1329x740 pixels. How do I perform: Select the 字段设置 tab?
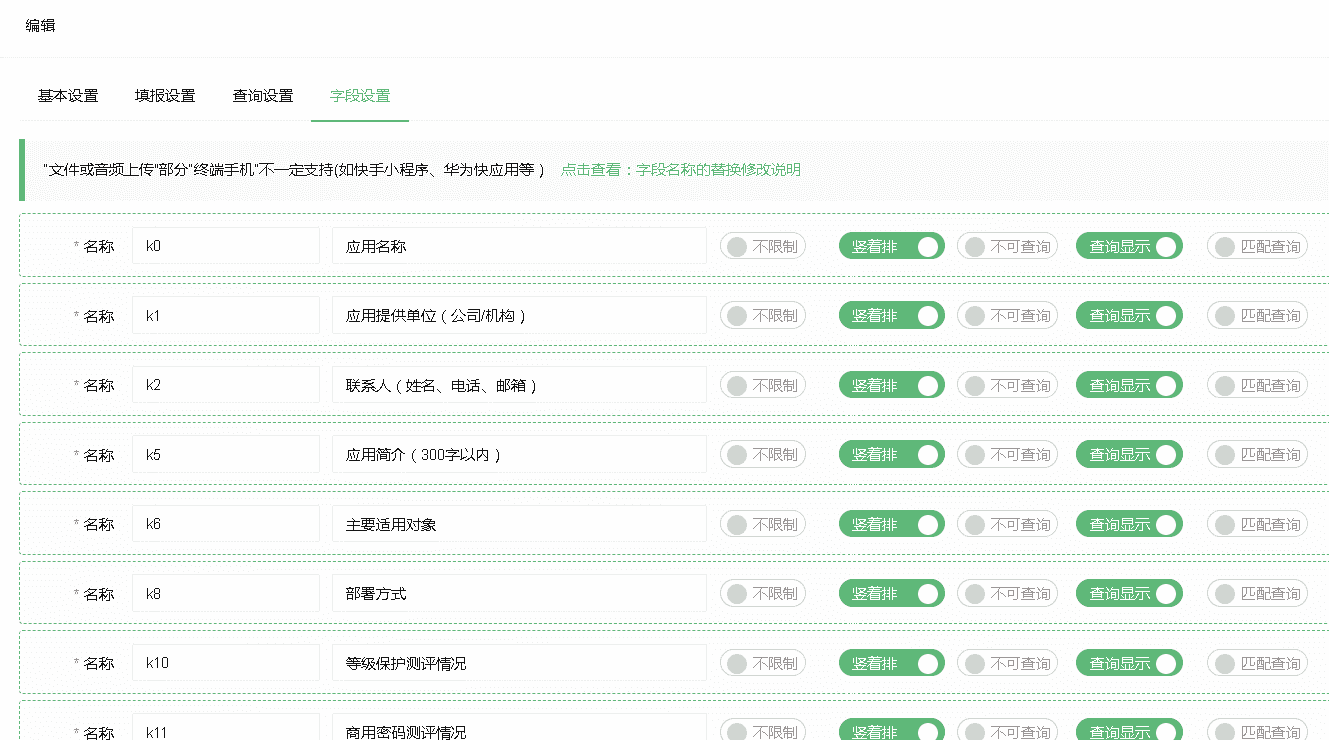(x=360, y=96)
